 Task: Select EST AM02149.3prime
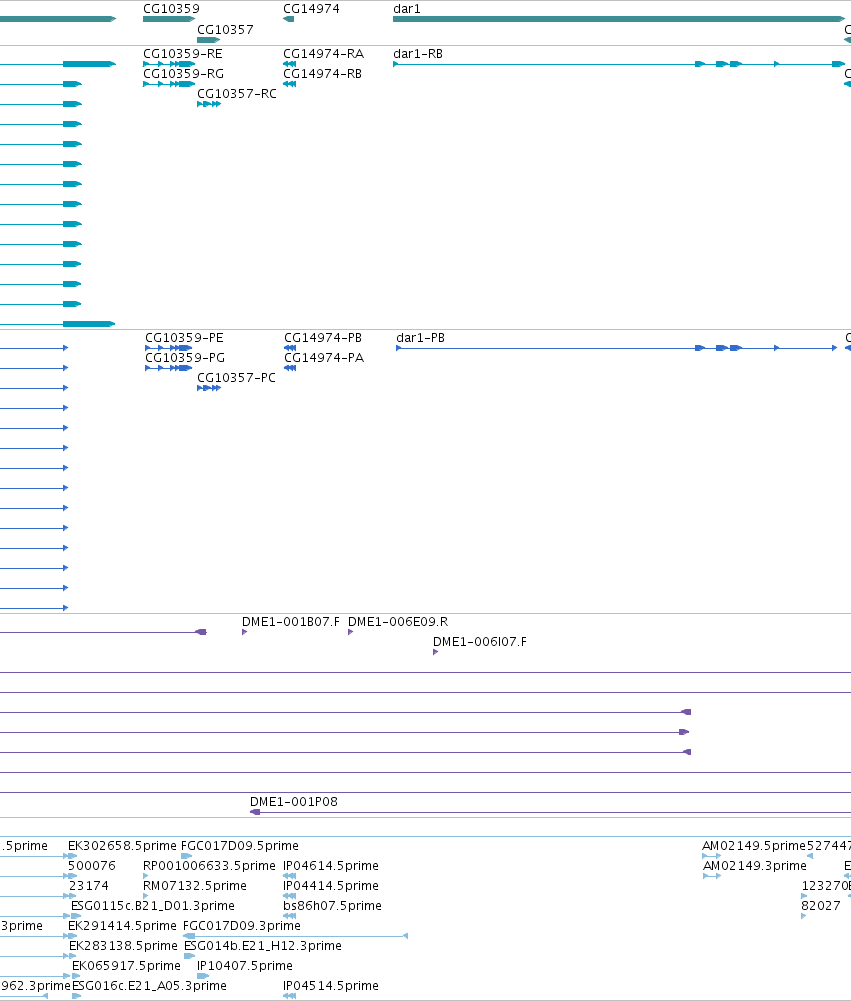point(755,866)
